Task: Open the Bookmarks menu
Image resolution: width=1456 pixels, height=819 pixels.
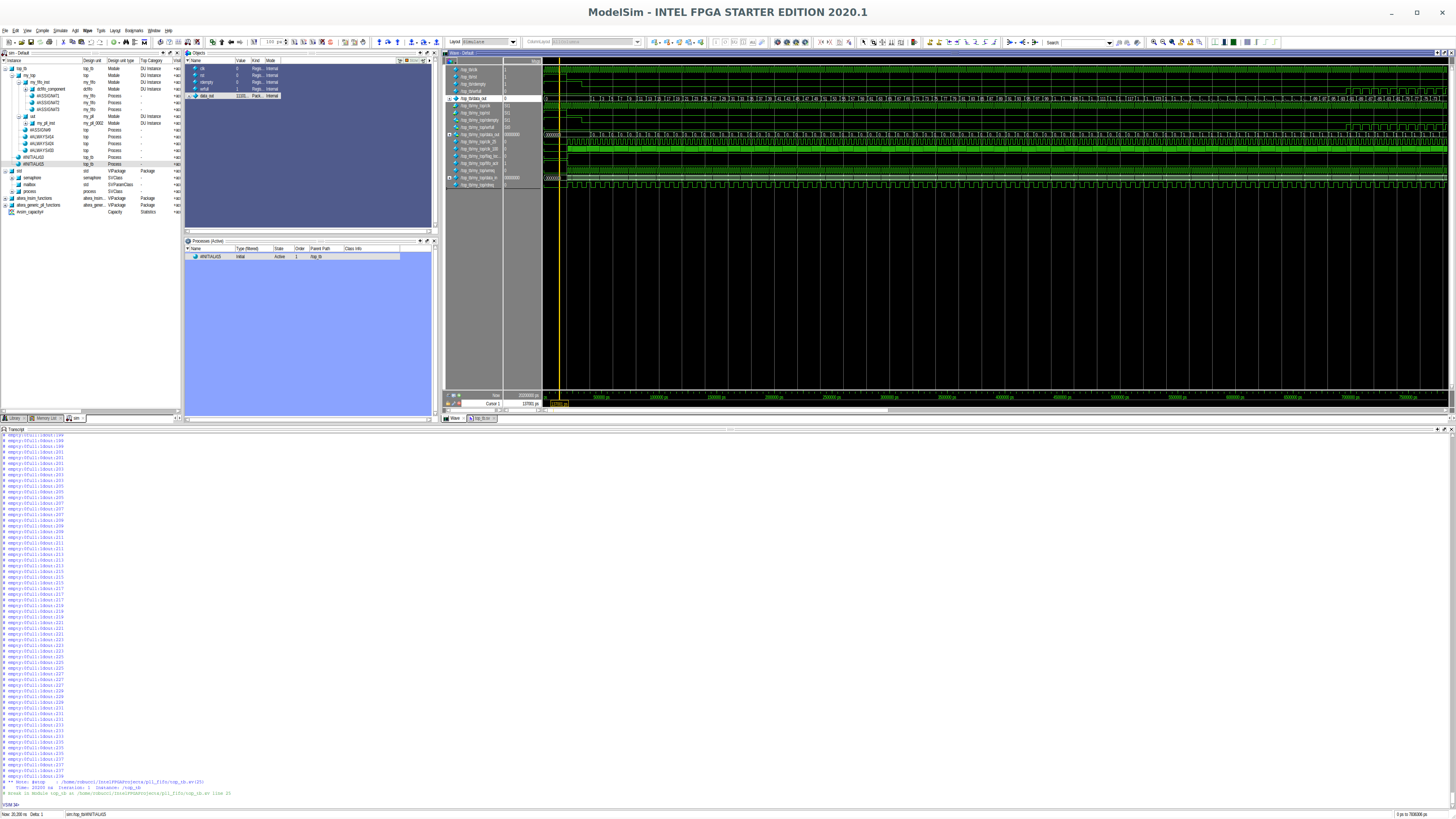Action: (134, 31)
